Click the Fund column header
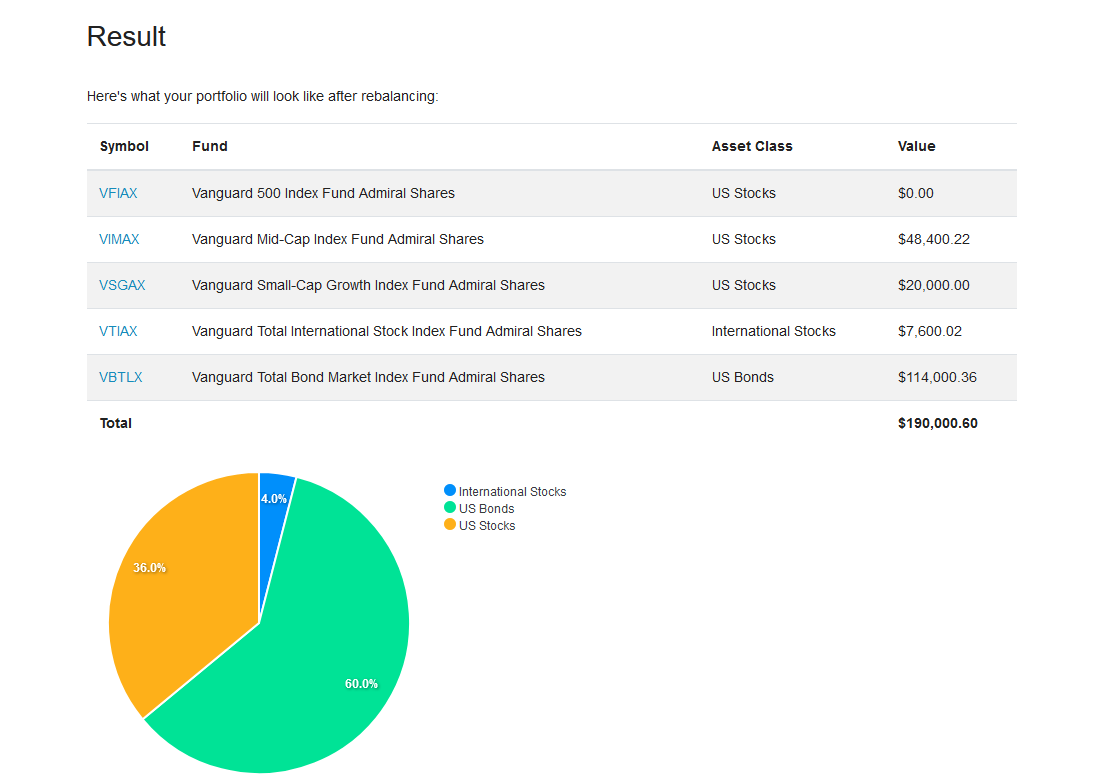Screen dimensions: 1111x782 (x=210, y=147)
